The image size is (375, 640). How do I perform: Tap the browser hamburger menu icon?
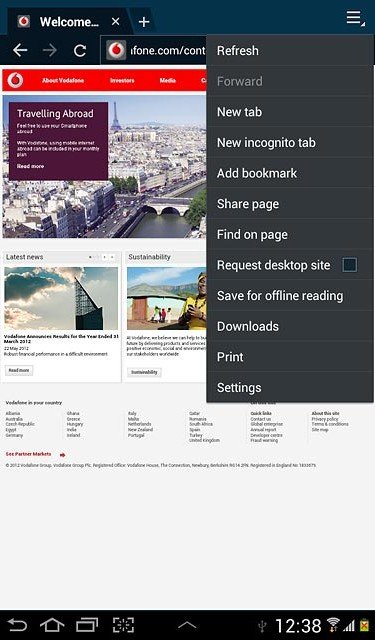point(355,19)
